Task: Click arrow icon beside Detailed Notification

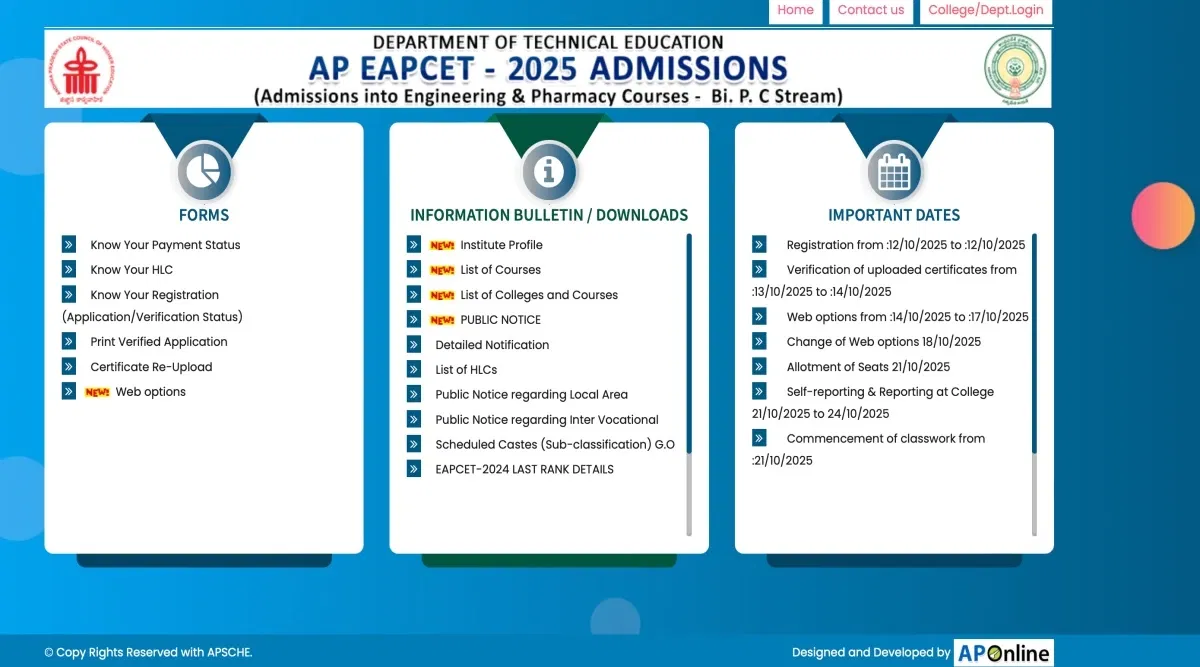Action: pos(414,344)
